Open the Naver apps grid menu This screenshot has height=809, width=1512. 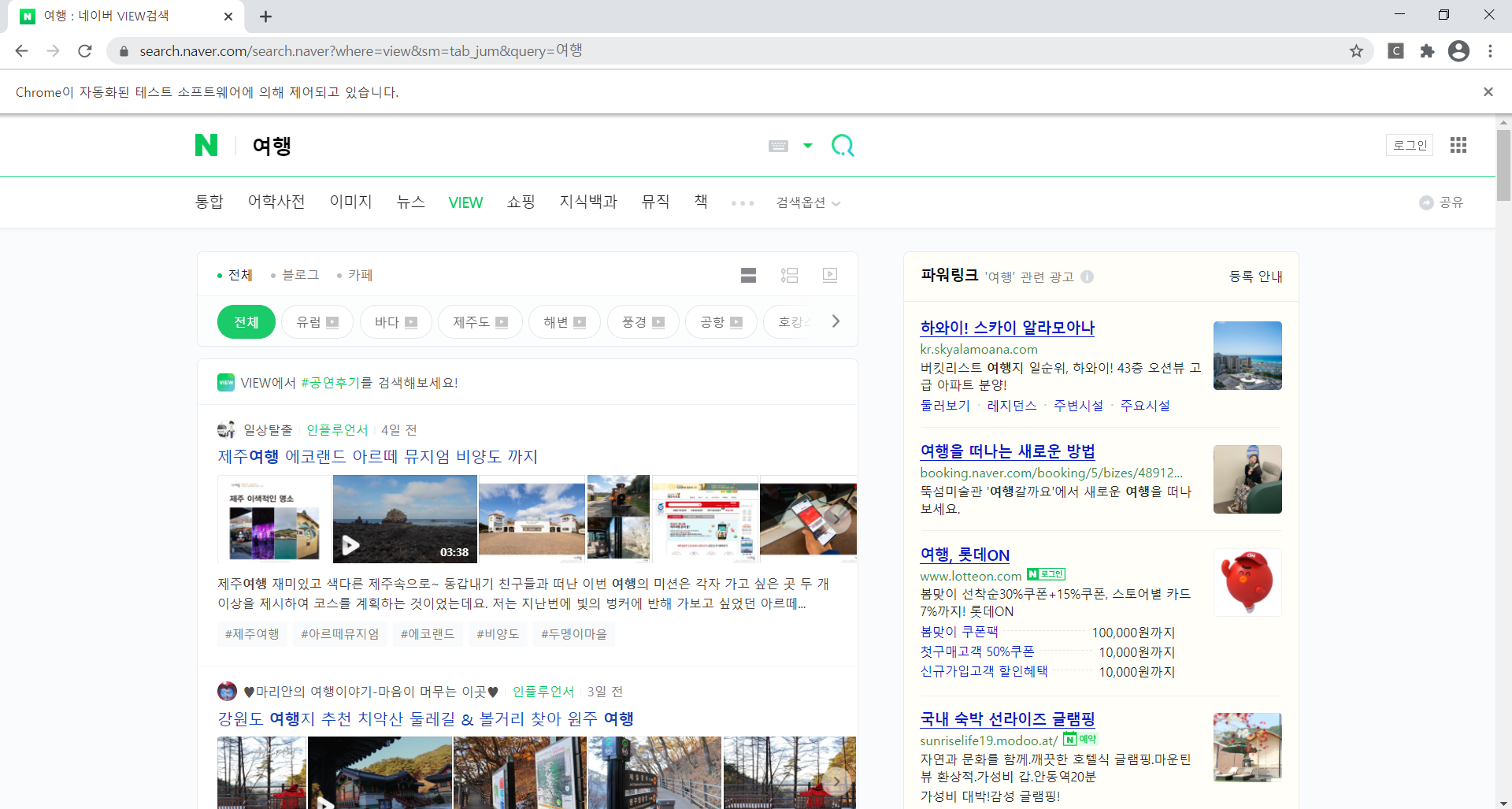[x=1458, y=145]
